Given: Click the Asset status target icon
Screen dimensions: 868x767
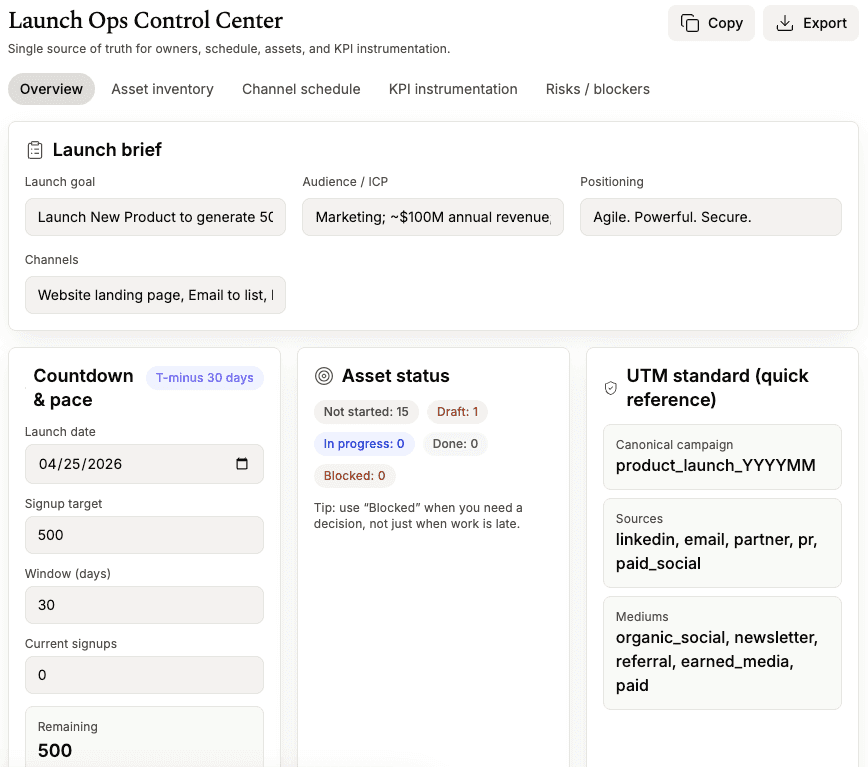Looking at the screenshot, I should (x=324, y=376).
